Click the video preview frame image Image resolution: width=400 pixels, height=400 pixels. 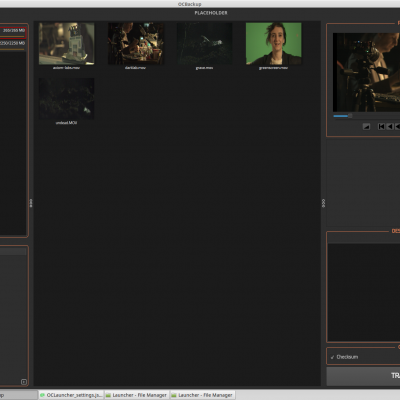click(366, 72)
